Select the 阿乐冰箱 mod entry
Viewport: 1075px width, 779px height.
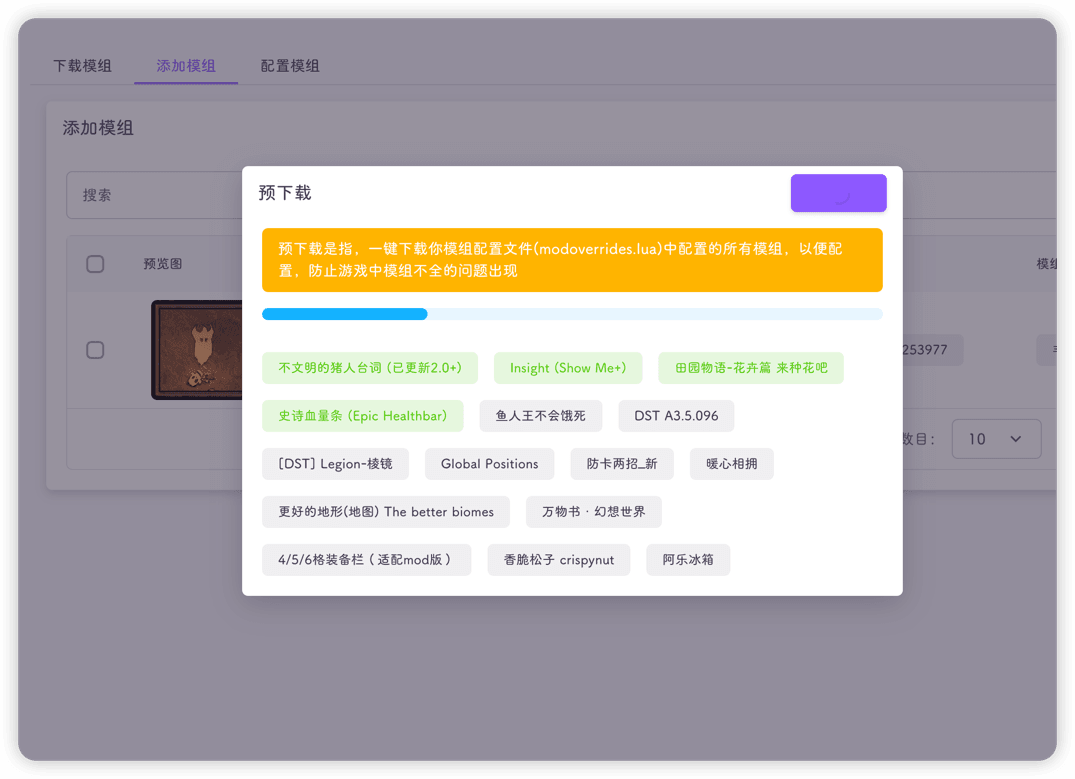[x=688, y=560]
